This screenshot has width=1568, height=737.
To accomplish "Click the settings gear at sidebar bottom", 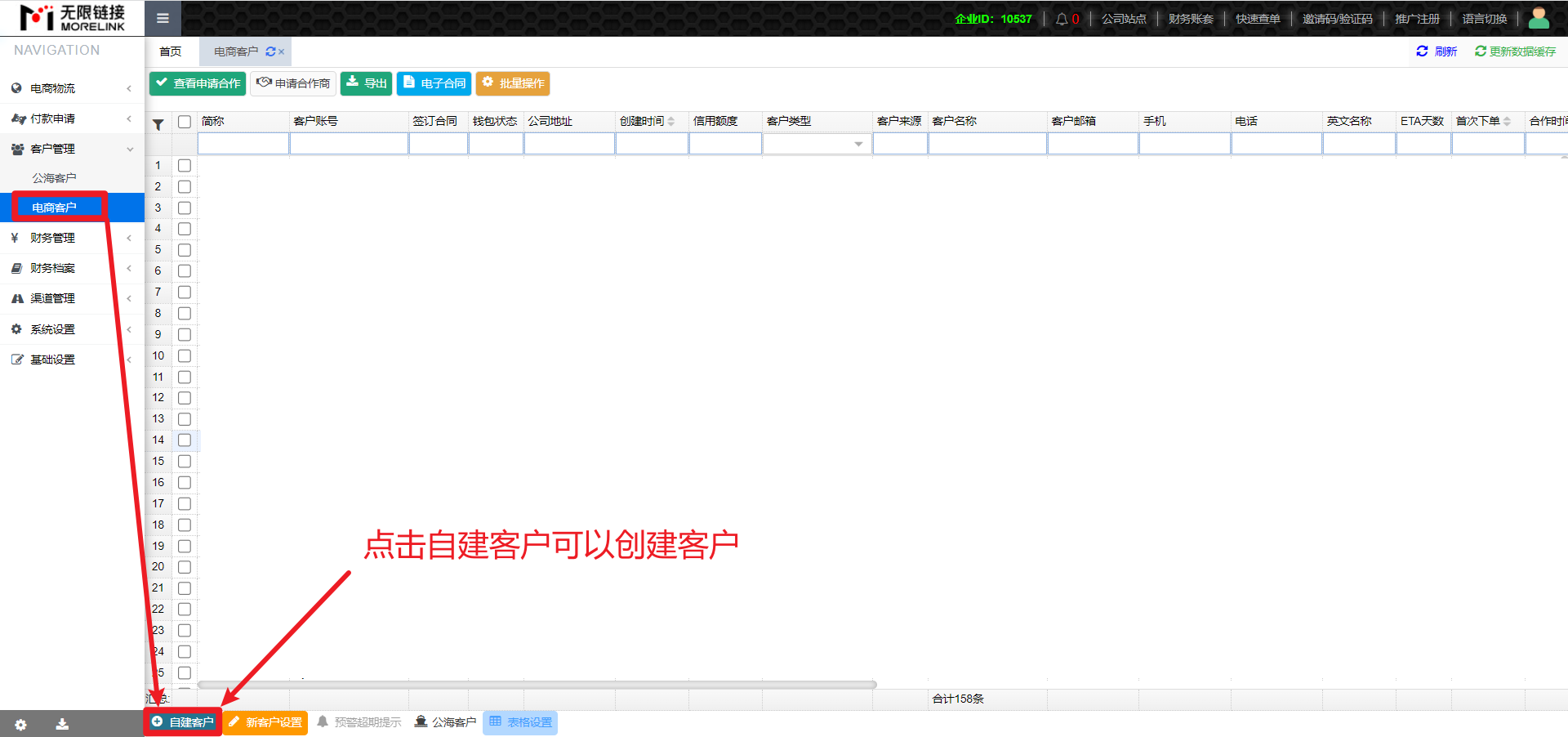I will click(x=20, y=724).
